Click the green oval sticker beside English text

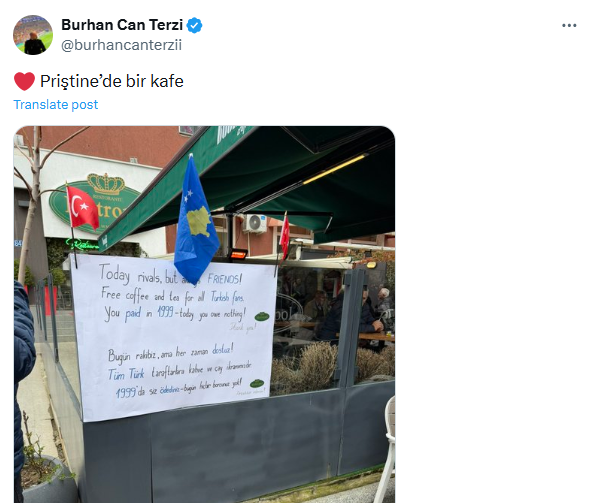(262, 316)
